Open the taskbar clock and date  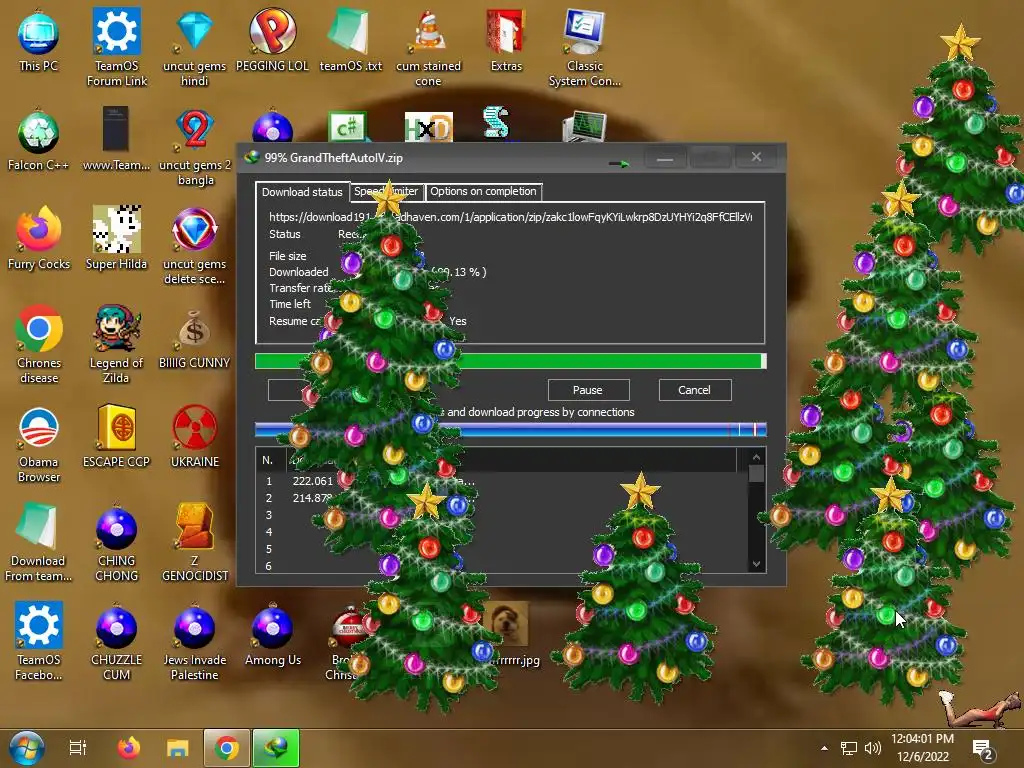click(923, 748)
